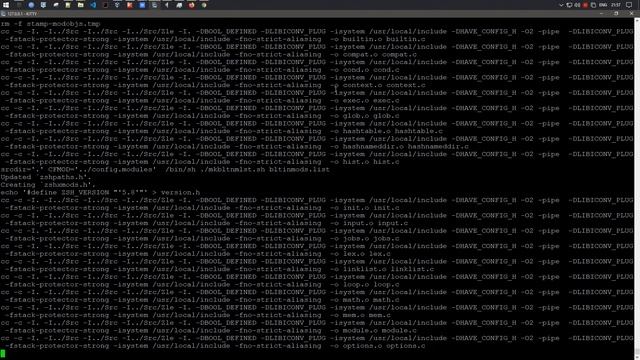Click 'compat.o compat.c' in the output
Screen dimensions: 640x360
pyautogui.click(x=380, y=55)
